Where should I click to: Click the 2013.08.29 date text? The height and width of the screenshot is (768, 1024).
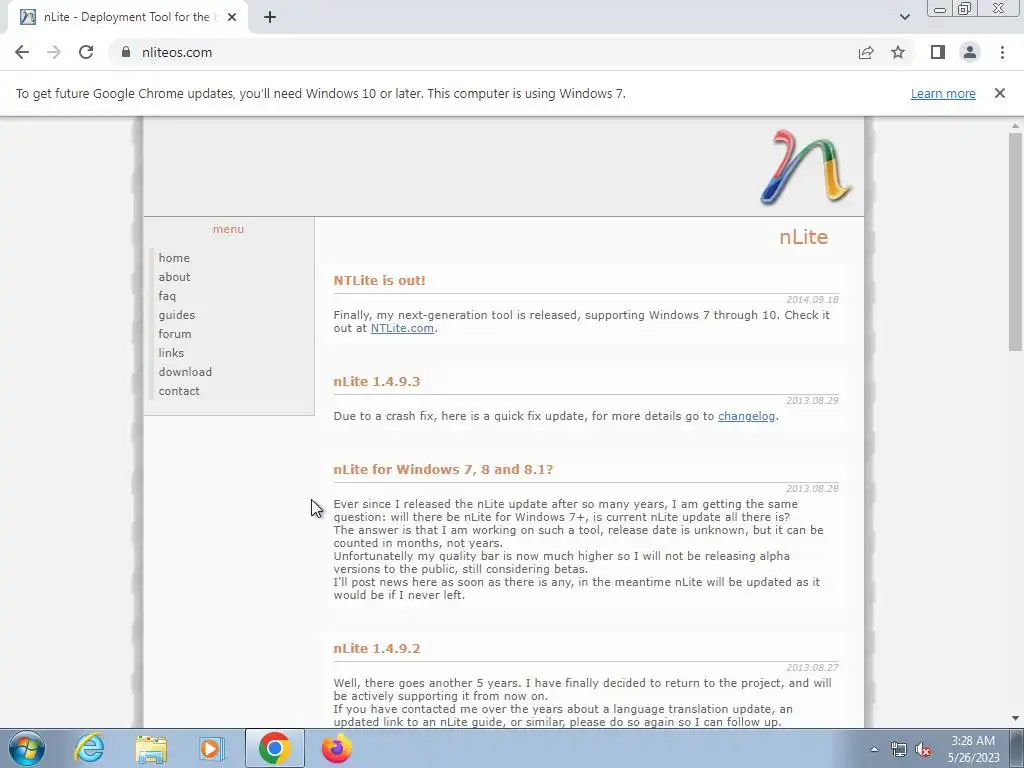pyautogui.click(x=812, y=400)
